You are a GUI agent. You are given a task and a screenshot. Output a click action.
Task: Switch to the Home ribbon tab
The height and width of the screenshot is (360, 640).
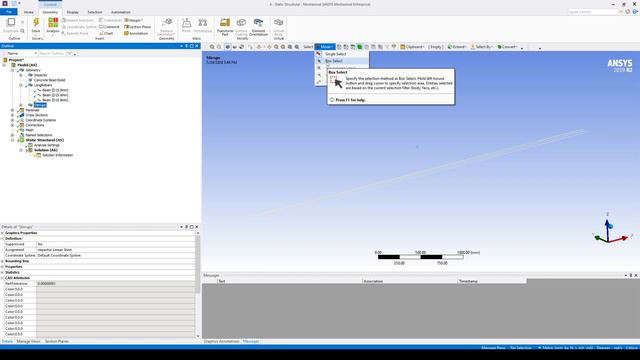coord(29,12)
